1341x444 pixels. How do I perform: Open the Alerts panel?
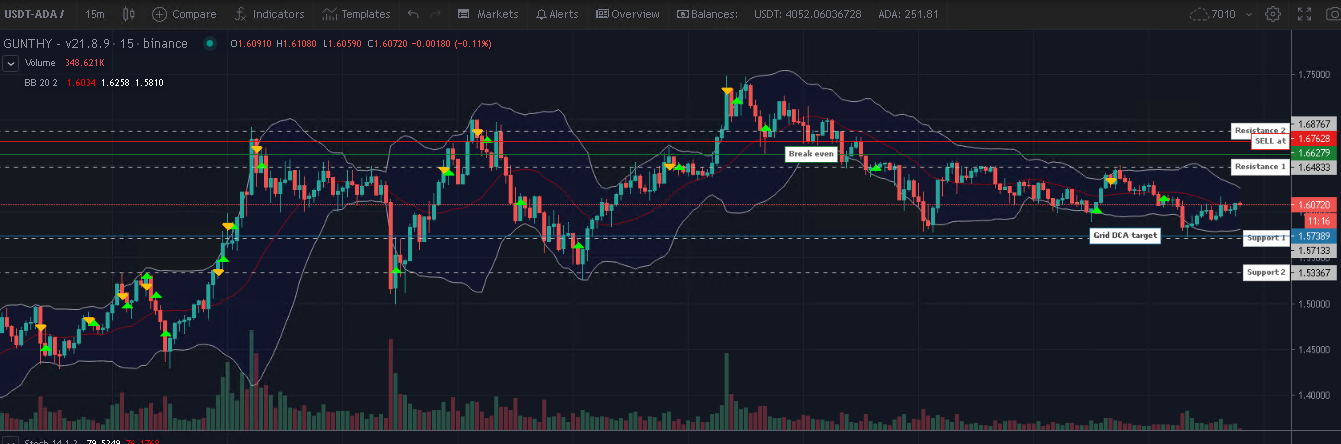557,15
